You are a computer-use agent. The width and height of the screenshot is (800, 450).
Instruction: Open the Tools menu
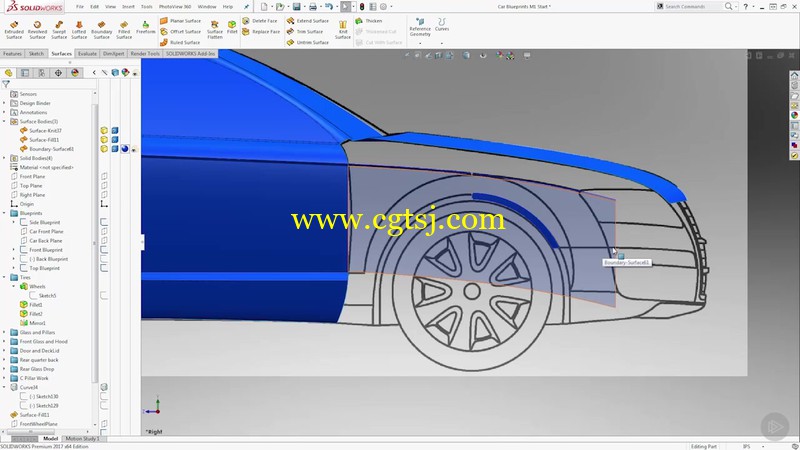tap(146, 7)
